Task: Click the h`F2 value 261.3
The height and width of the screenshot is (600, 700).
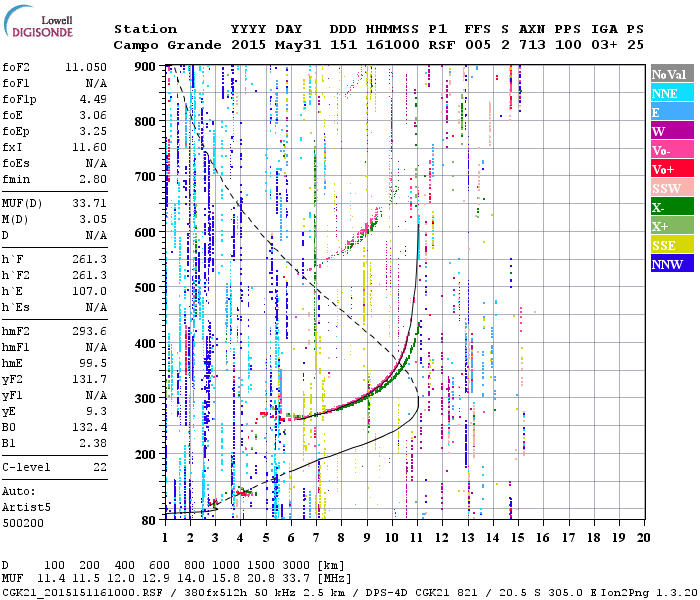Action: (90, 275)
